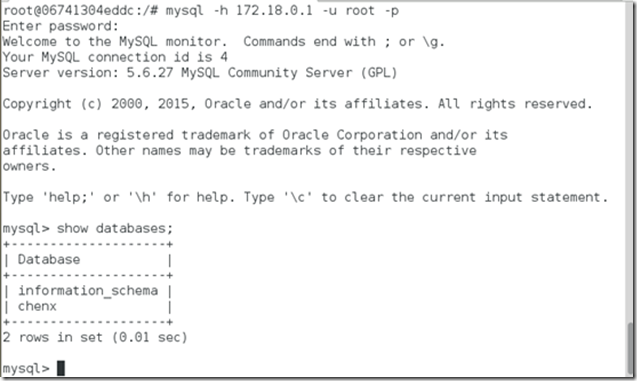
Task: Click the '2 rows in set' result line
Action: (95, 337)
